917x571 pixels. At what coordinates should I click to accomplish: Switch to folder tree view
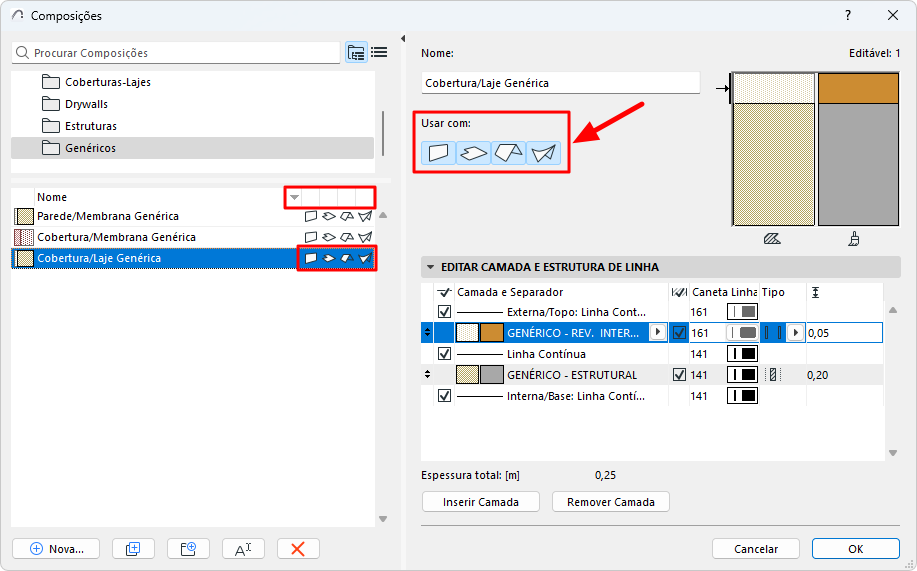[x=356, y=53]
